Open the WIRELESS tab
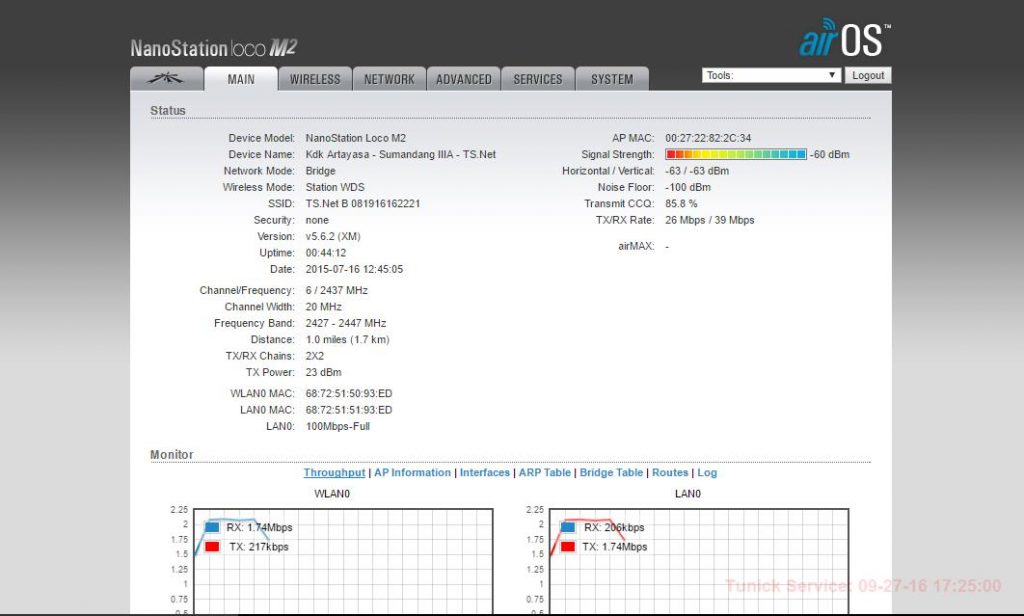This screenshot has height=616, width=1024. (x=315, y=78)
